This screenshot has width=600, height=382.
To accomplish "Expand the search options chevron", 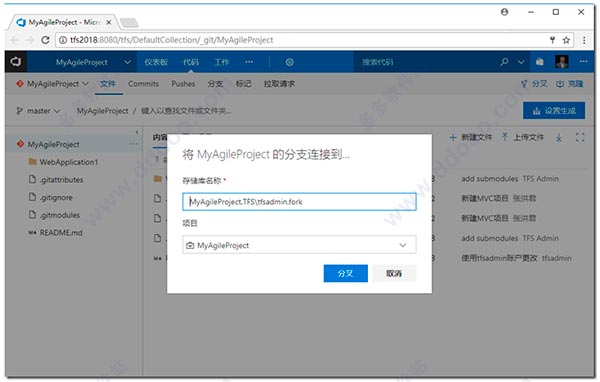I will 521,62.
